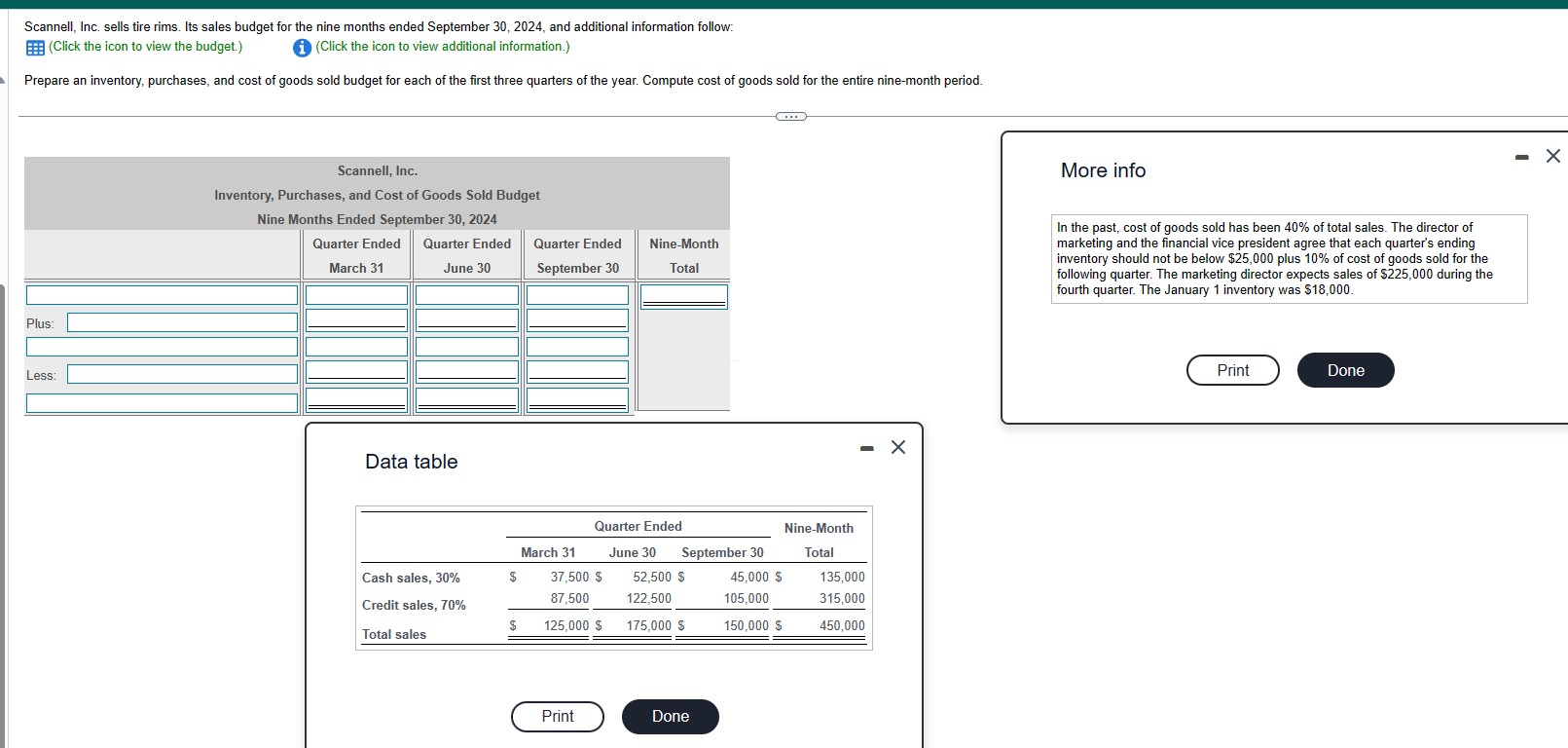Viewport: 1568px width, 748px height.
Task: Close the More info dialog
Action: [x=1553, y=156]
